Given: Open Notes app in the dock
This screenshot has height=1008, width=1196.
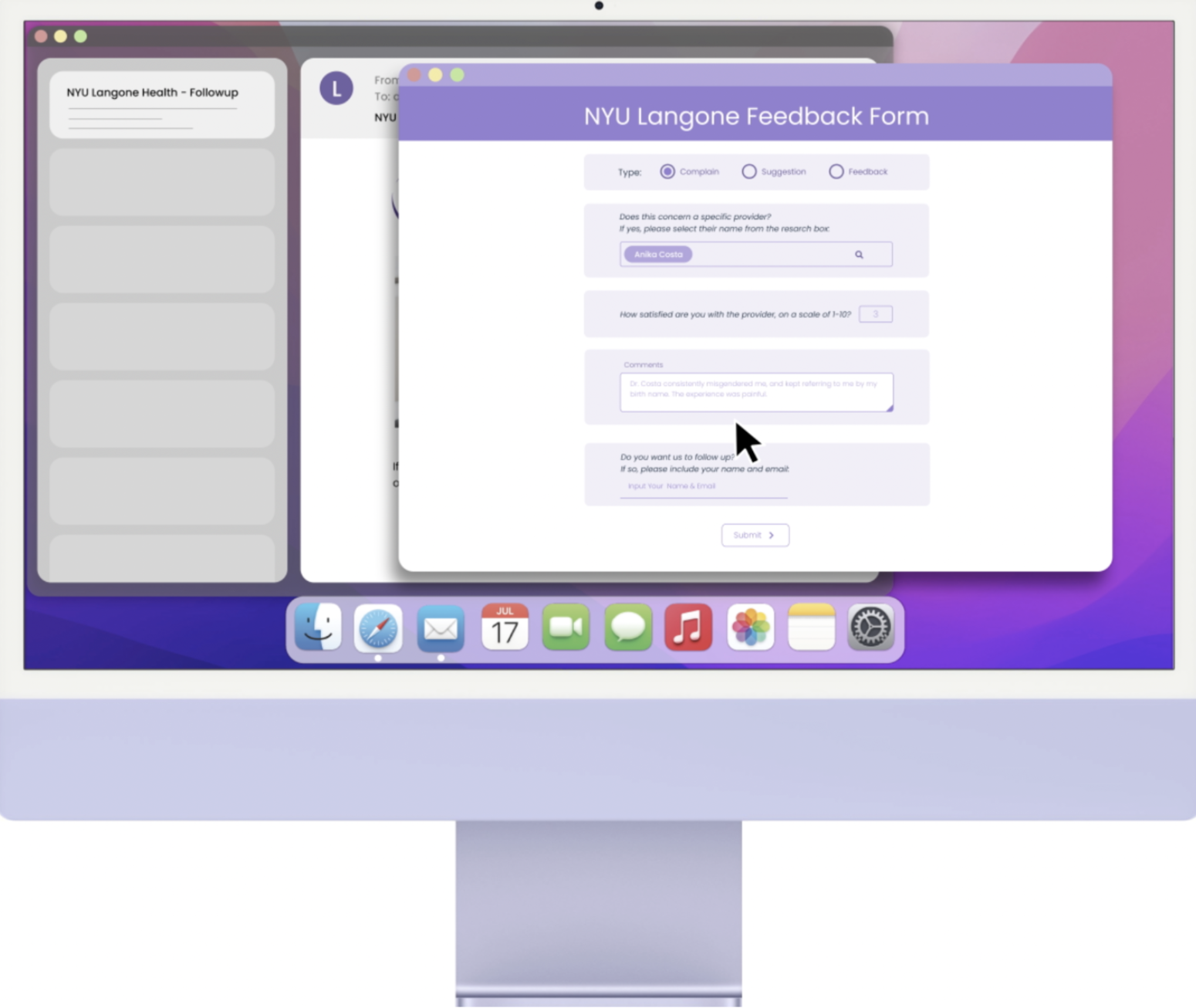Looking at the screenshot, I should (811, 627).
